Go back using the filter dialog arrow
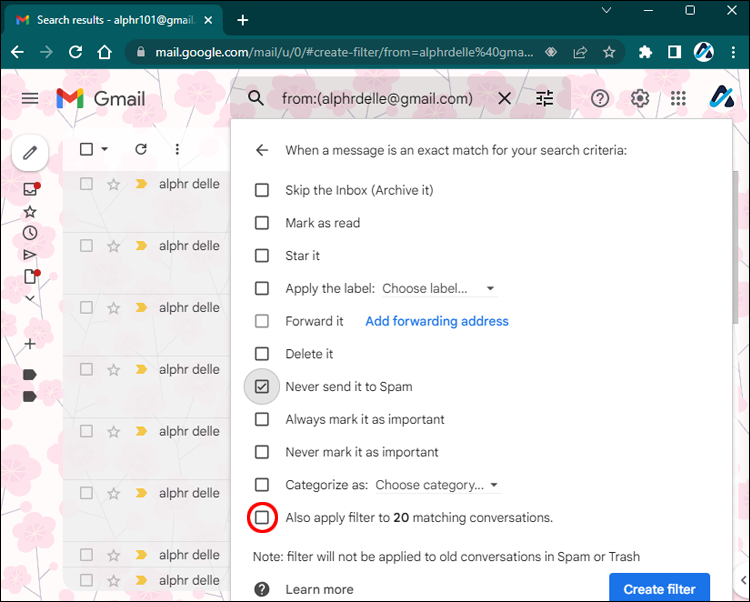Image resolution: width=750 pixels, height=602 pixels. click(x=262, y=150)
